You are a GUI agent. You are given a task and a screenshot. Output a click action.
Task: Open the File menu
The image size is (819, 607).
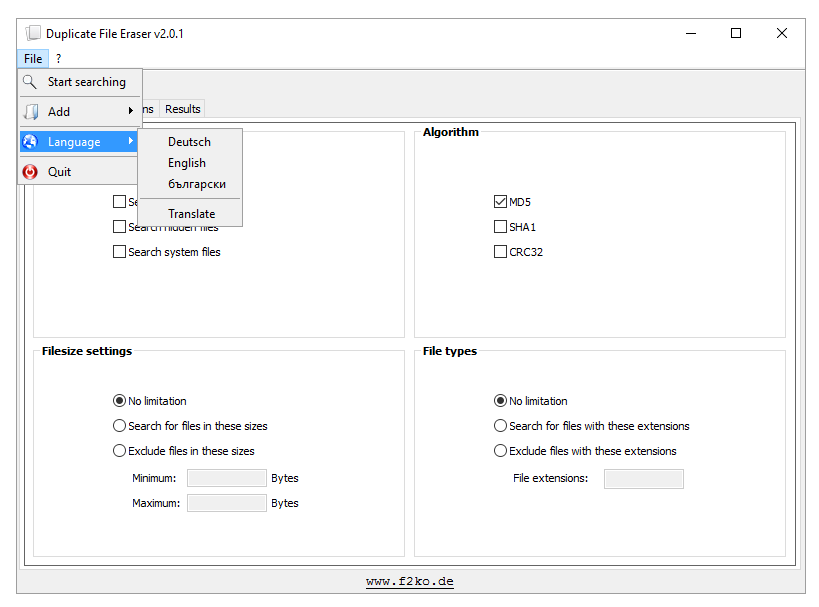pyautogui.click(x=33, y=59)
